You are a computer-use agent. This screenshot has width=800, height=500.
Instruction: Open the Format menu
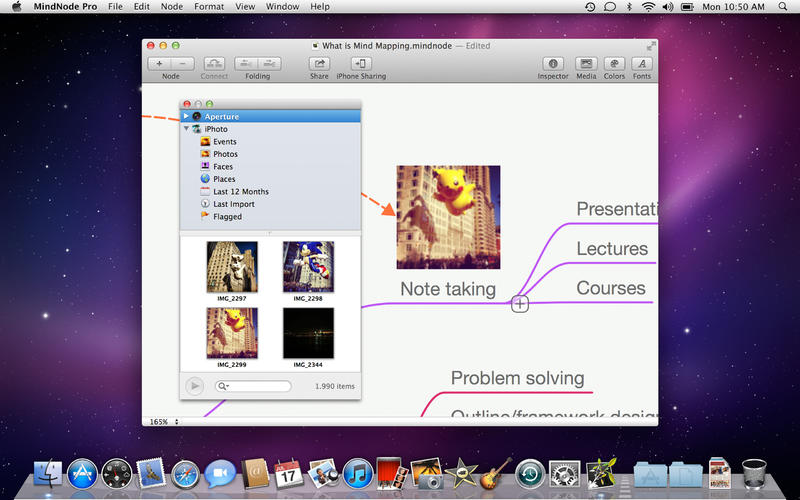click(209, 7)
